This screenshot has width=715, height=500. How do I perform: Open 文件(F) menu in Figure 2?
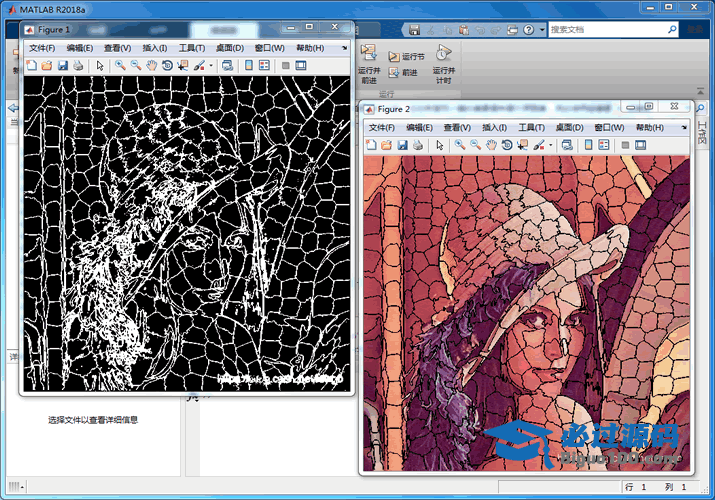tap(382, 127)
